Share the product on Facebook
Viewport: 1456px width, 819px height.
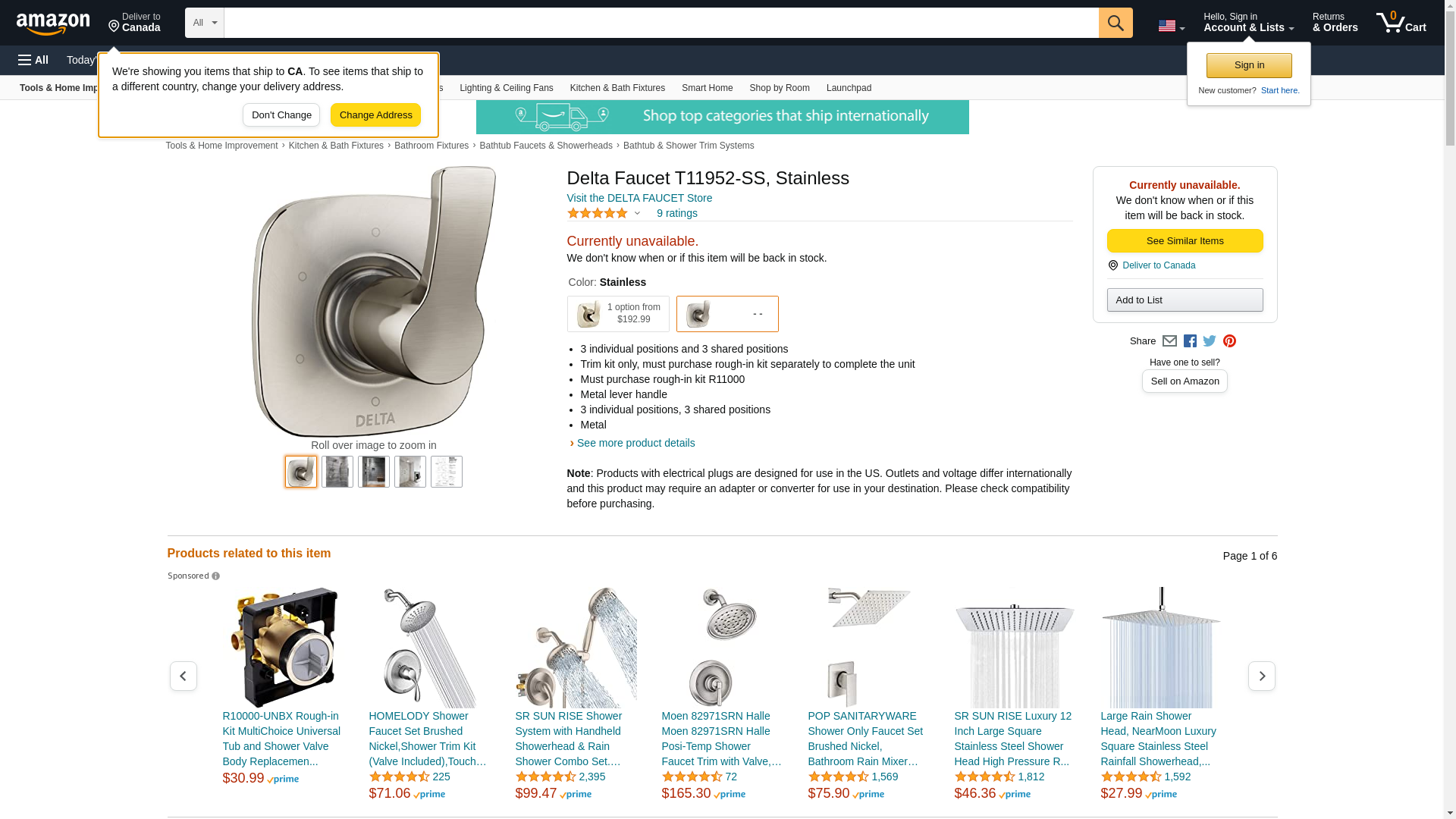coord(1190,341)
